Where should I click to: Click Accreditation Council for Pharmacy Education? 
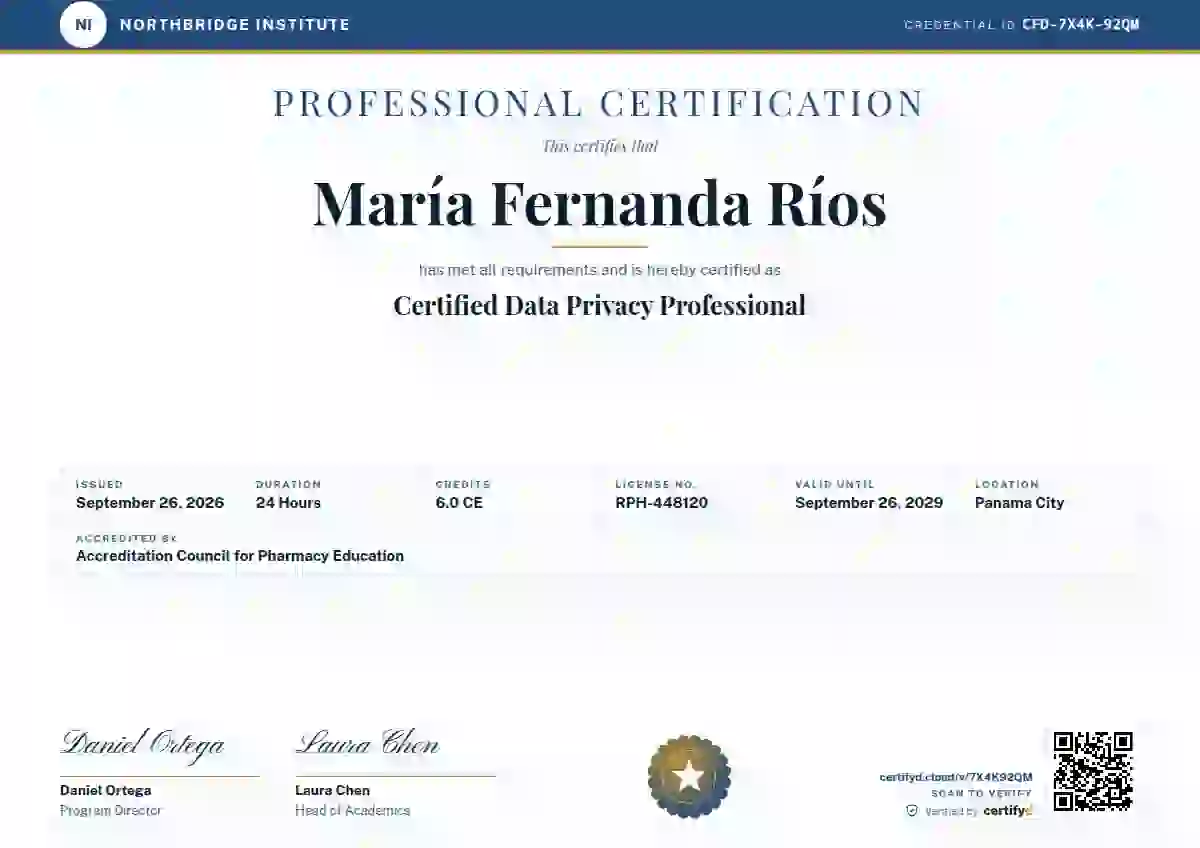pyautogui.click(x=240, y=556)
